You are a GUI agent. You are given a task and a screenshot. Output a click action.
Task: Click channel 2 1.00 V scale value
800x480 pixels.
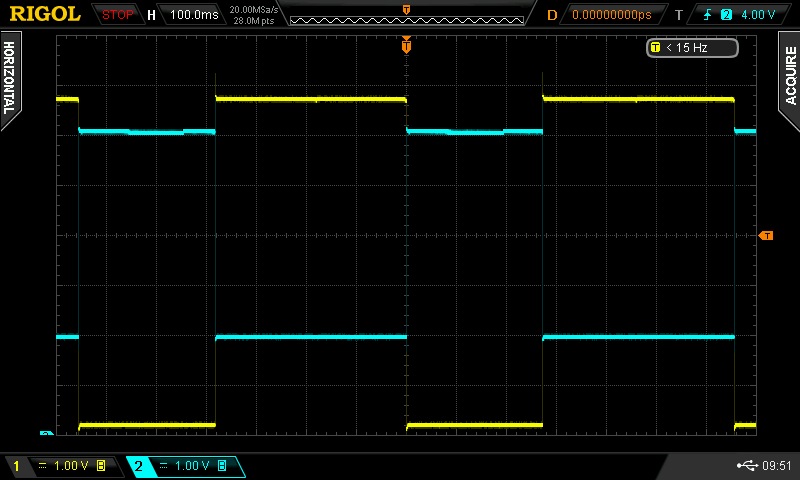point(190,466)
